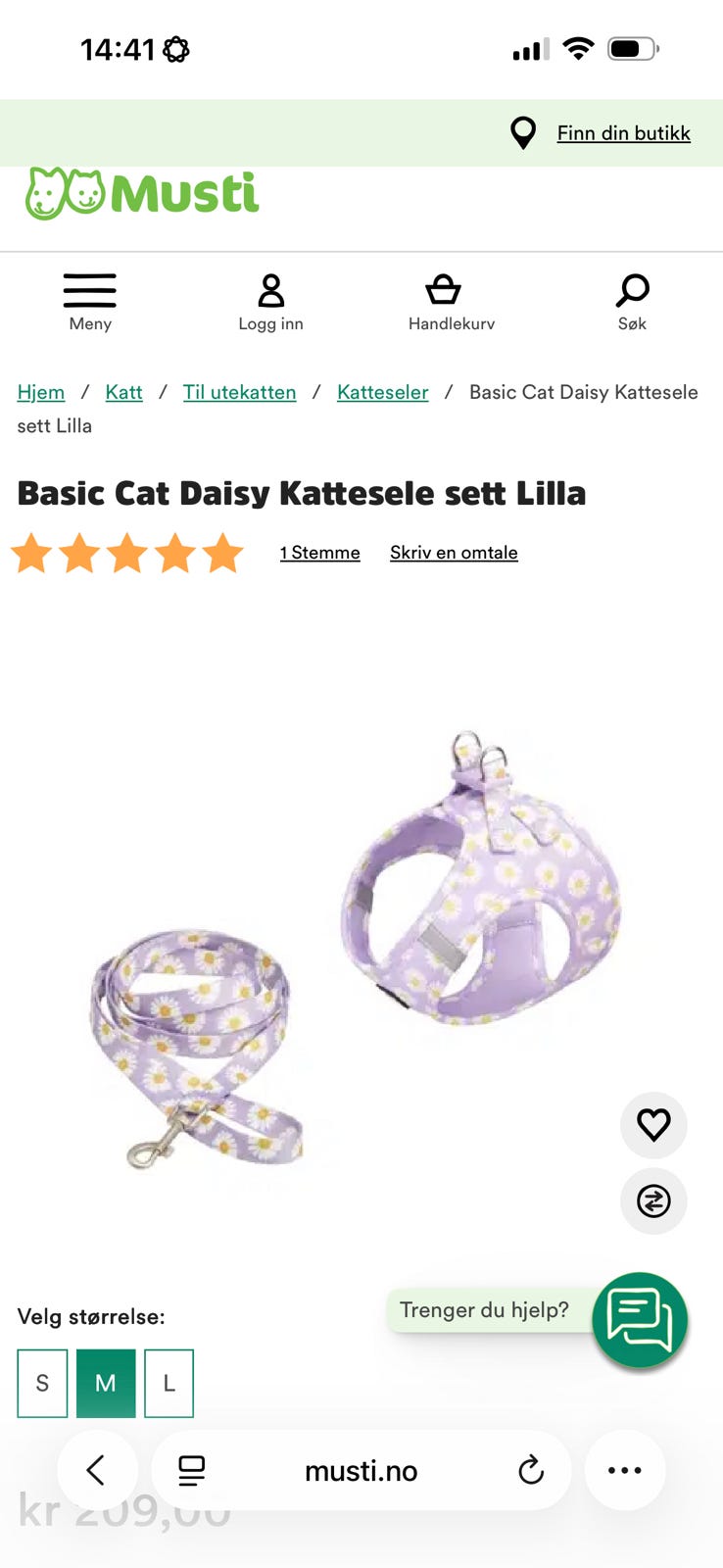Viewport: 723px width, 1568px height.
Task: Go back with browser back arrow
Action: click(96, 1470)
